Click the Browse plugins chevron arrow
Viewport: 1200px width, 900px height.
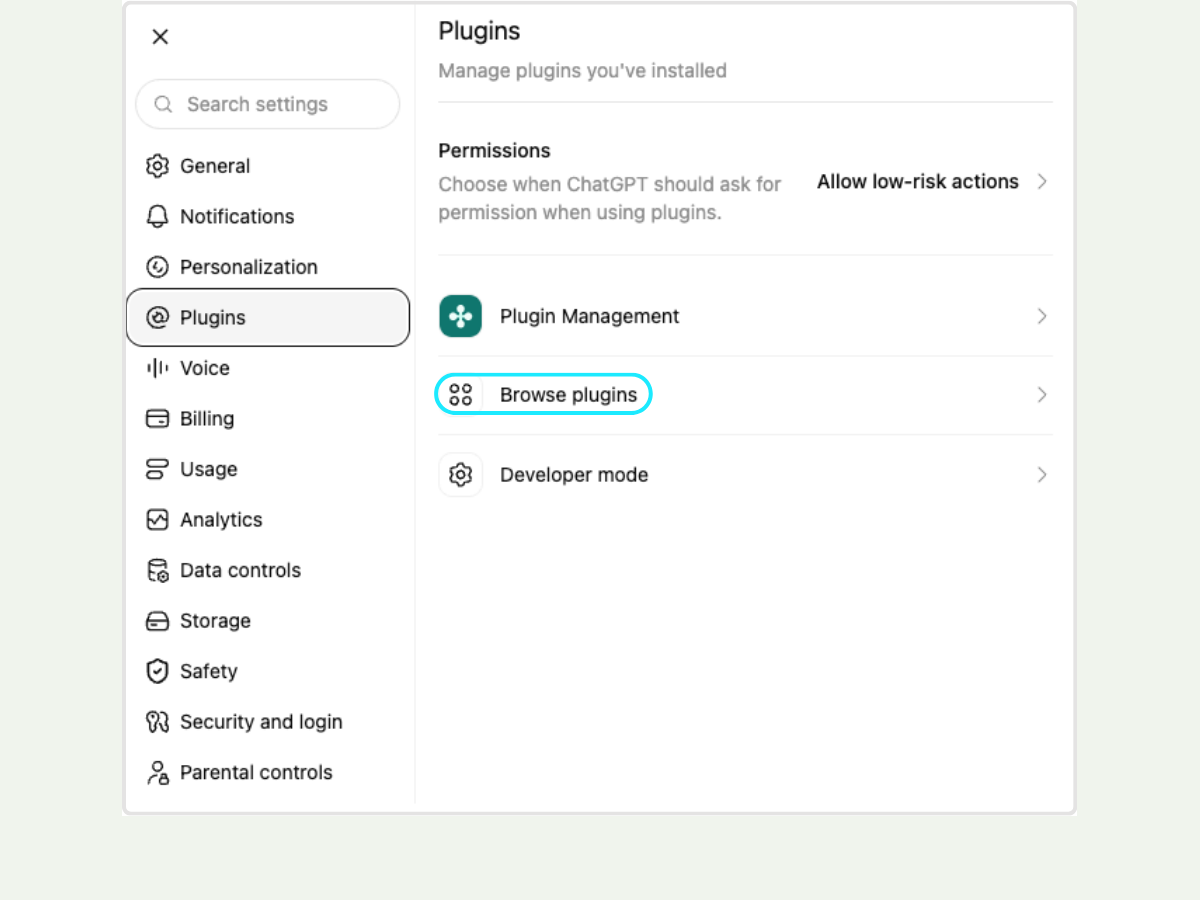1042,395
